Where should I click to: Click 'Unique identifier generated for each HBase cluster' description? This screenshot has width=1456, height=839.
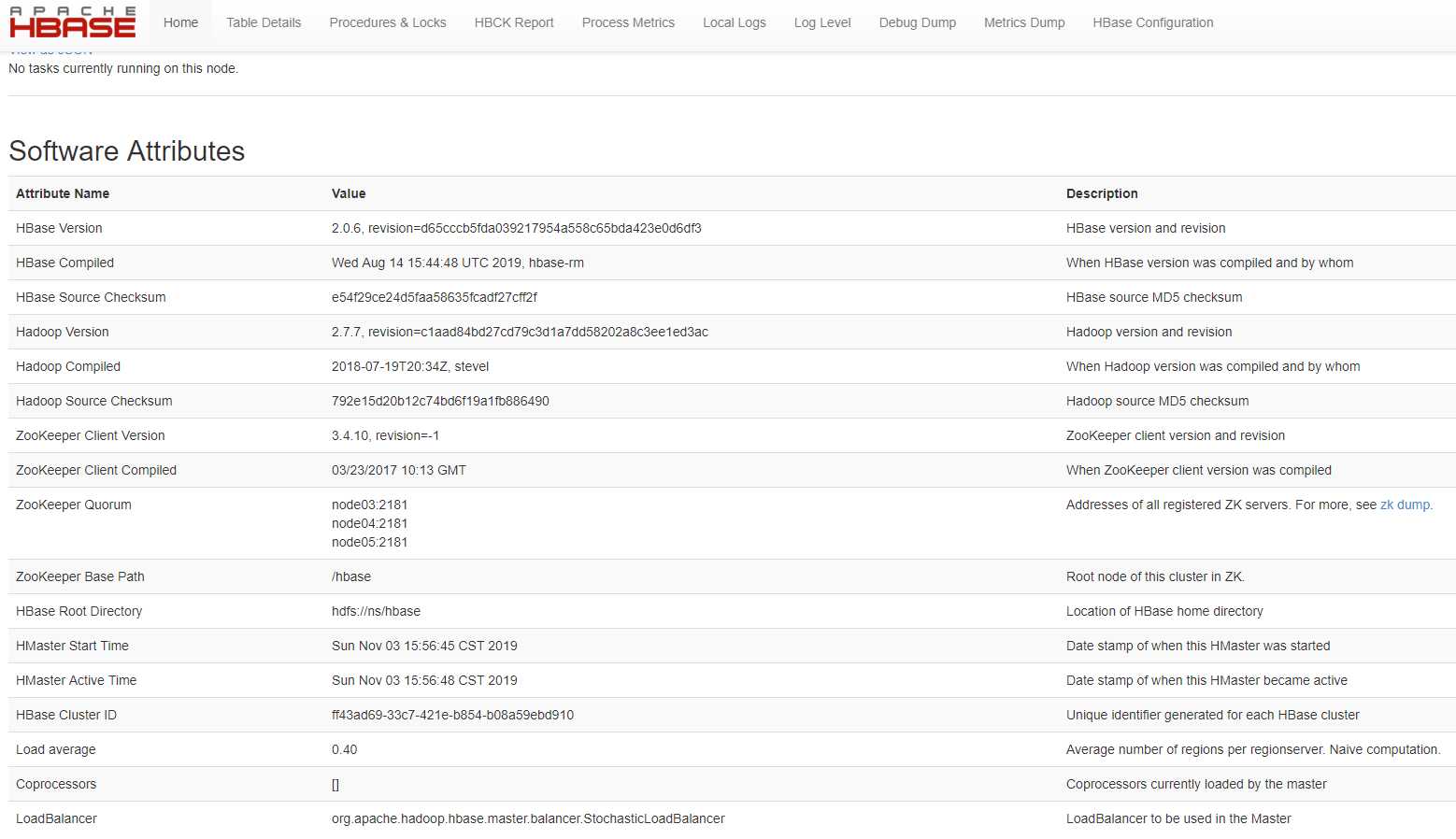point(1213,715)
